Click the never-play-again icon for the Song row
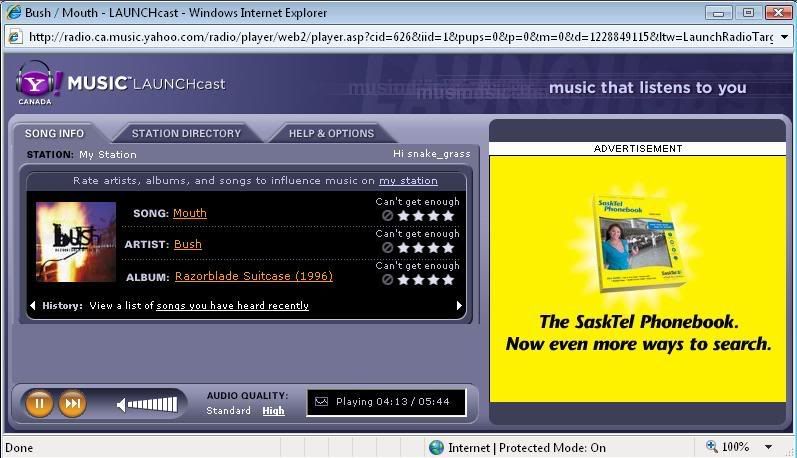The width and height of the screenshot is (797, 458). coord(387,216)
